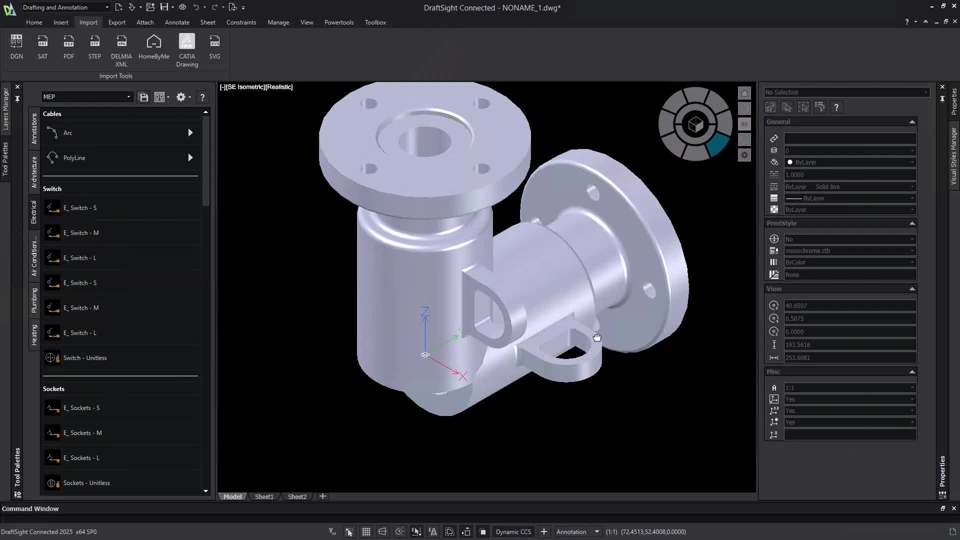
Task: Toggle Dynamic CCS in the status bar
Action: pyautogui.click(x=513, y=532)
